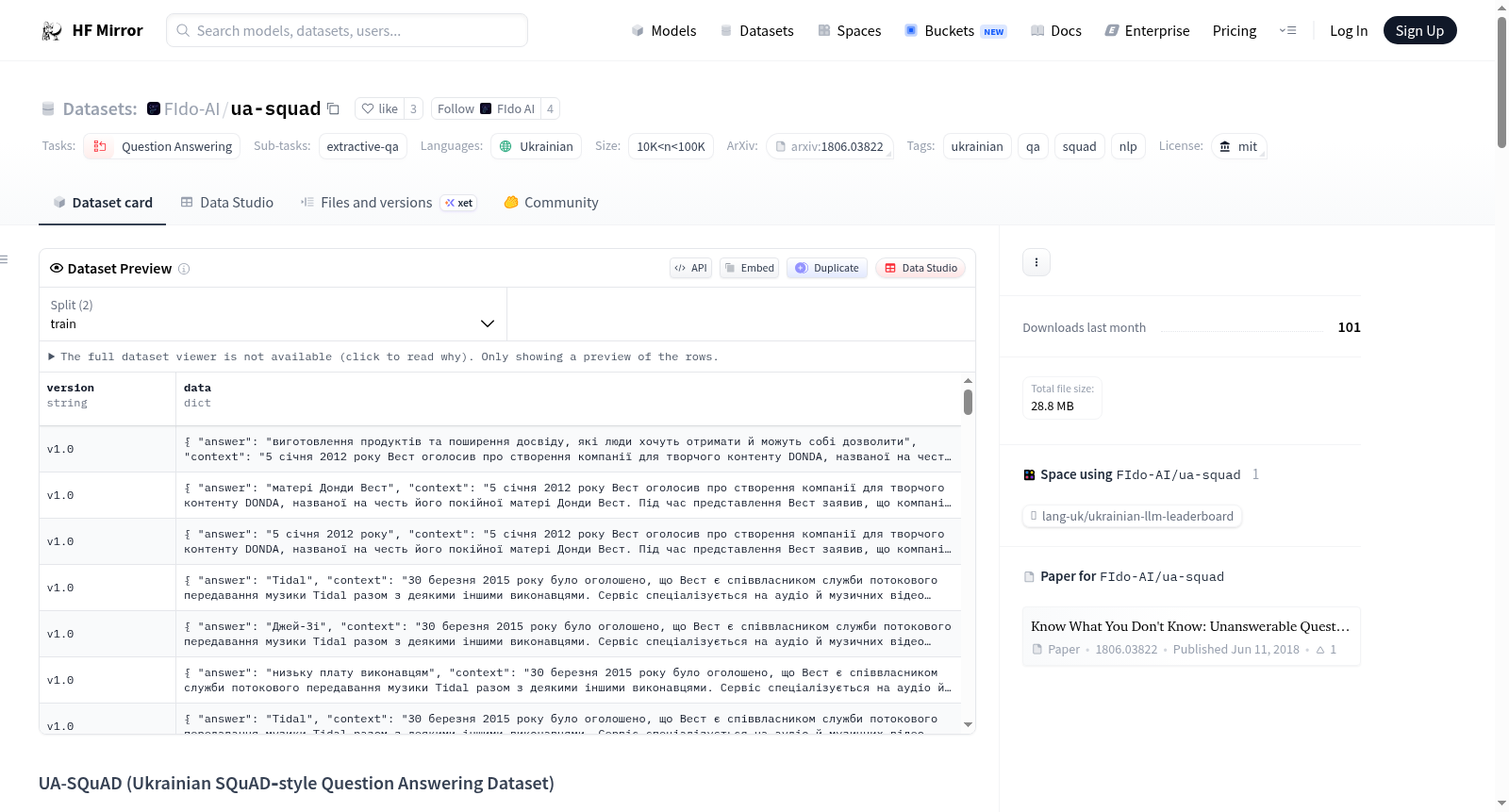Click the Embed button
This screenshot has height=812, width=1509.
[749, 268]
